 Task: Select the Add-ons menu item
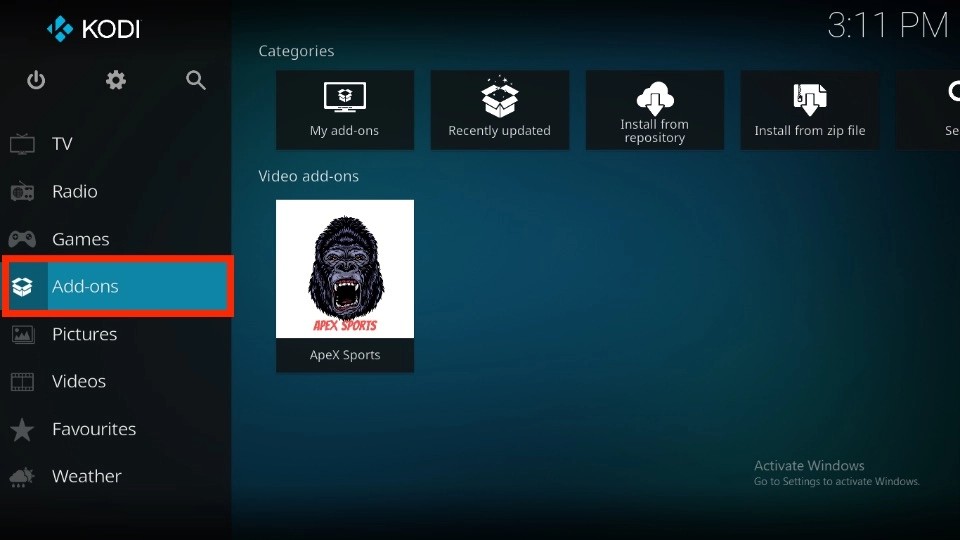click(116, 287)
